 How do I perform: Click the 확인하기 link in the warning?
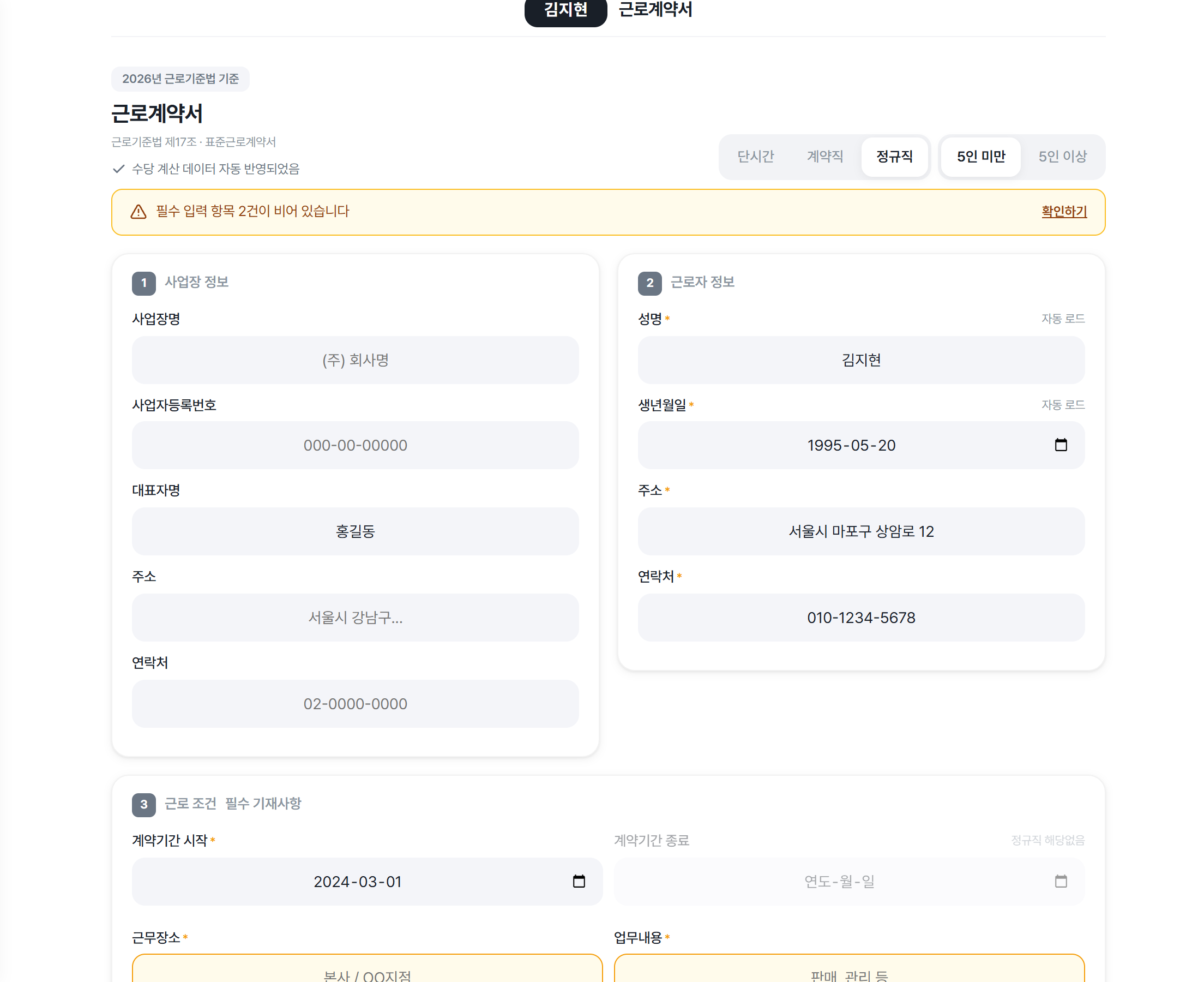pos(1064,212)
